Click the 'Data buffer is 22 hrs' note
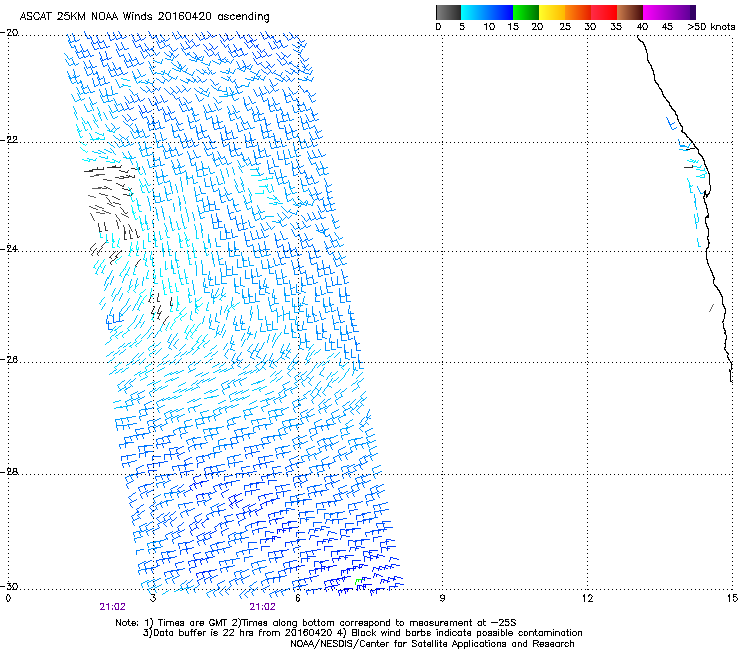This screenshot has height=650, width=740. click(362, 633)
